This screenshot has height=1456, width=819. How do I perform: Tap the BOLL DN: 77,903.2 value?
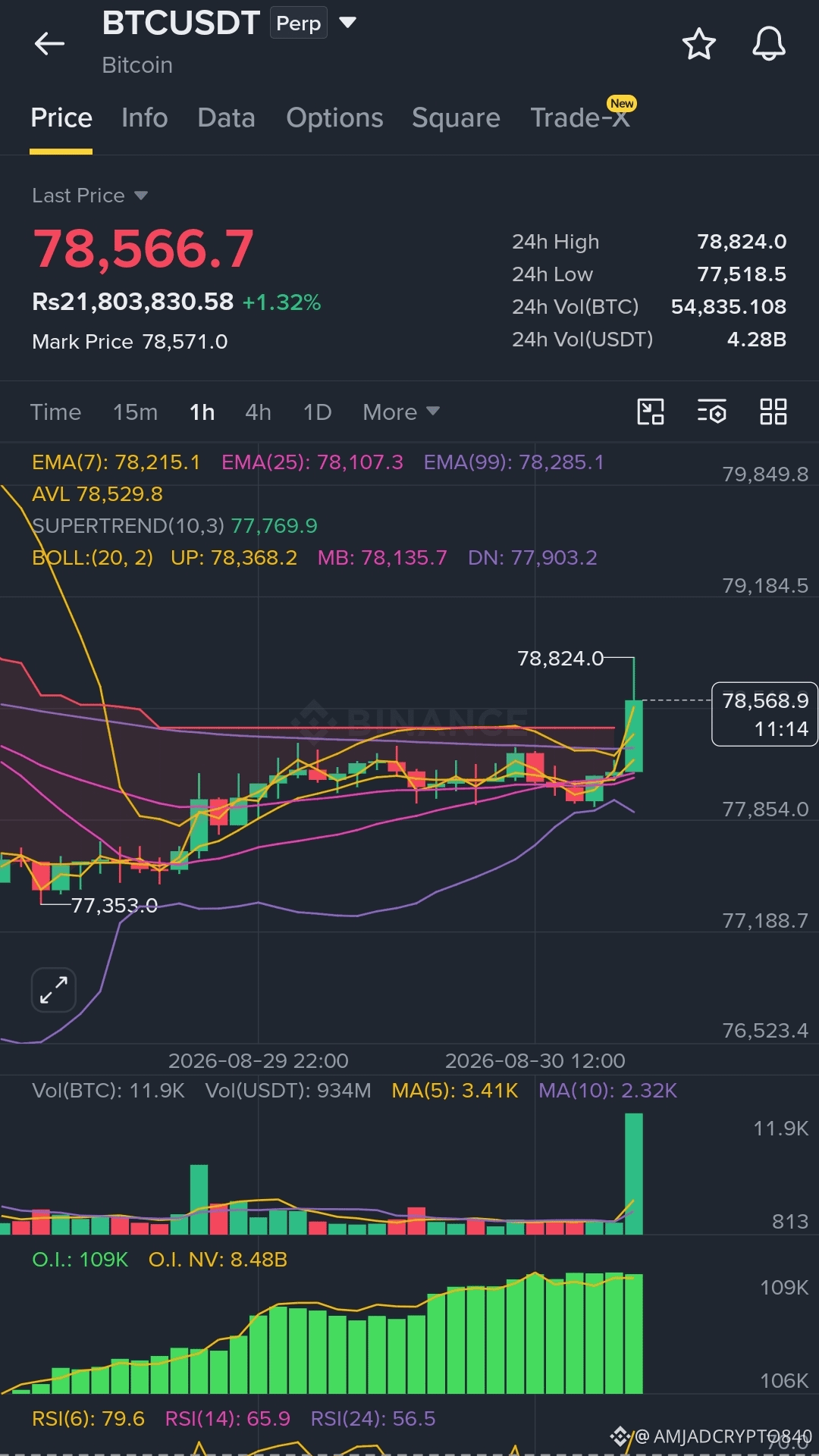click(532, 557)
